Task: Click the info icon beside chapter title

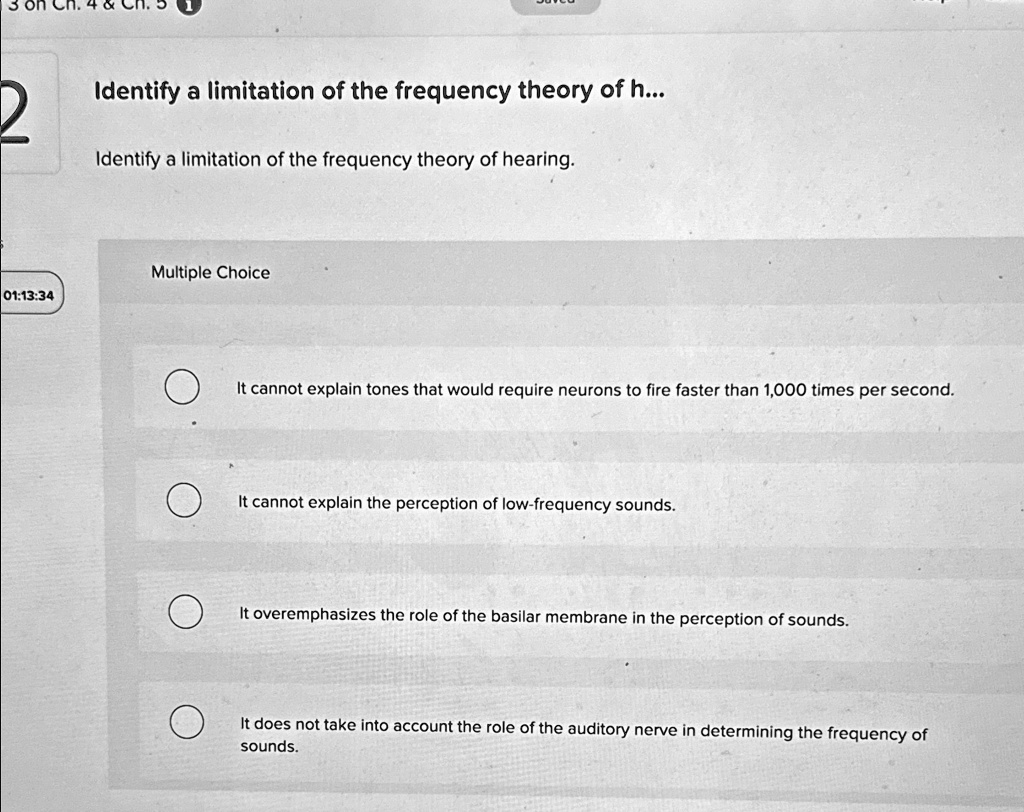Action: click(x=189, y=6)
